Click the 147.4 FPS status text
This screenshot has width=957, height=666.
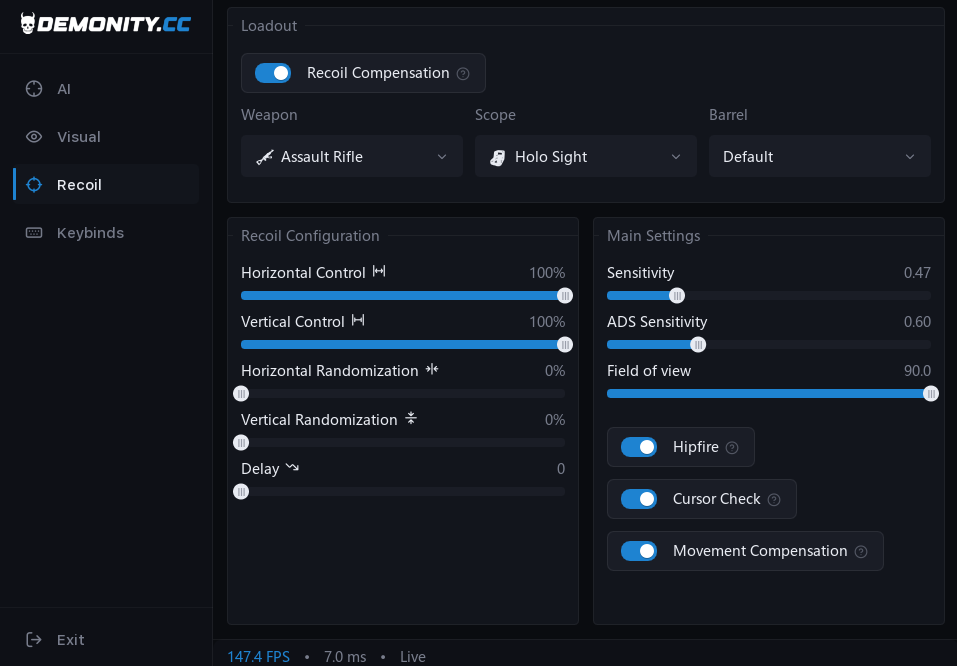pyautogui.click(x=259, y=657)
